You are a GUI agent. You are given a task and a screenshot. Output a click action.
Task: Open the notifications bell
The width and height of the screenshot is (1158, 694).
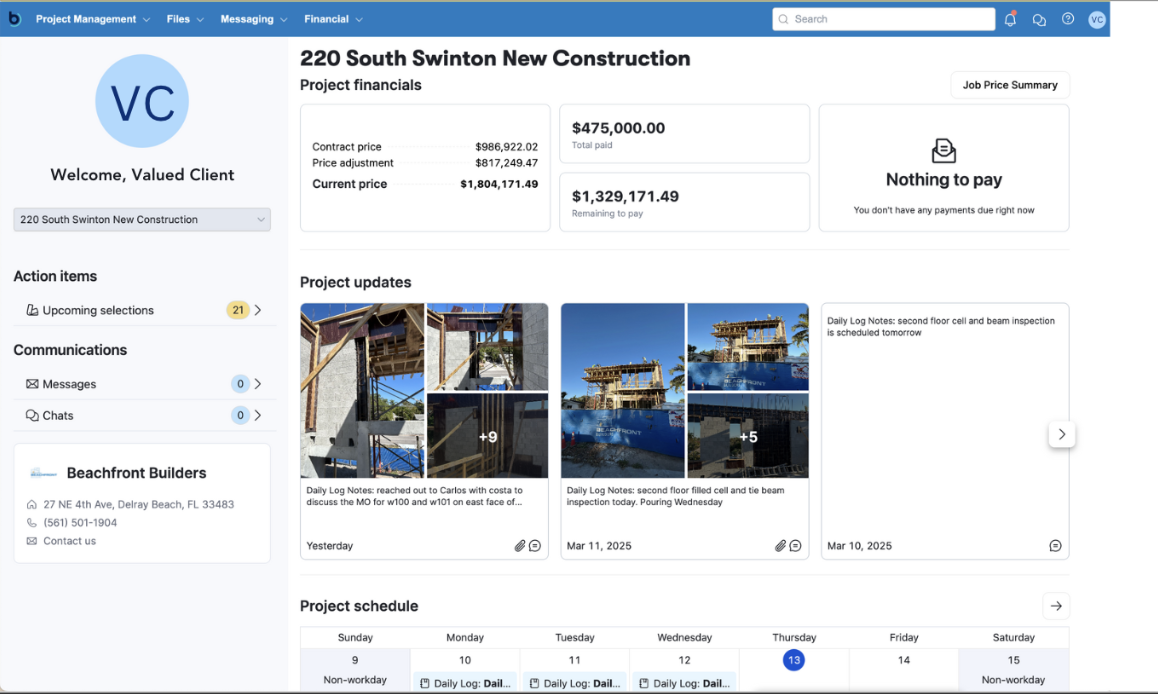click(1010, 19)
